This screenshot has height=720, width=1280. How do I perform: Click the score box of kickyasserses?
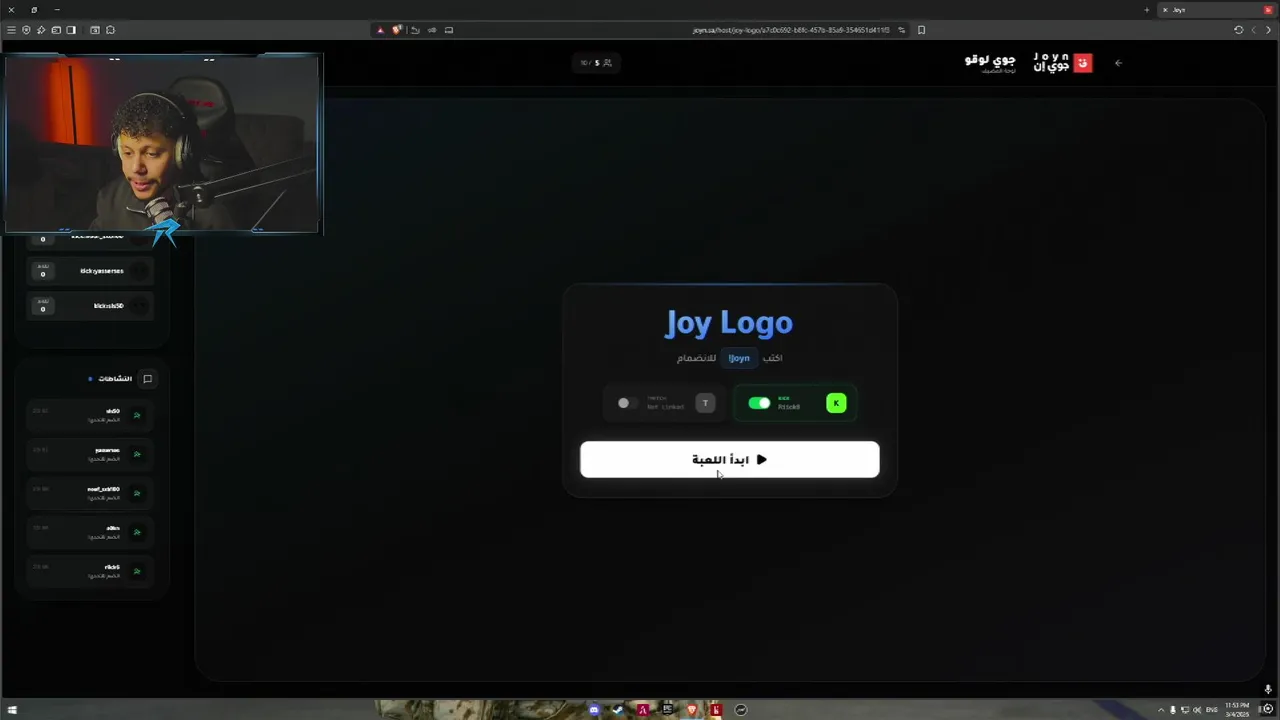click(x=42, y=271)
